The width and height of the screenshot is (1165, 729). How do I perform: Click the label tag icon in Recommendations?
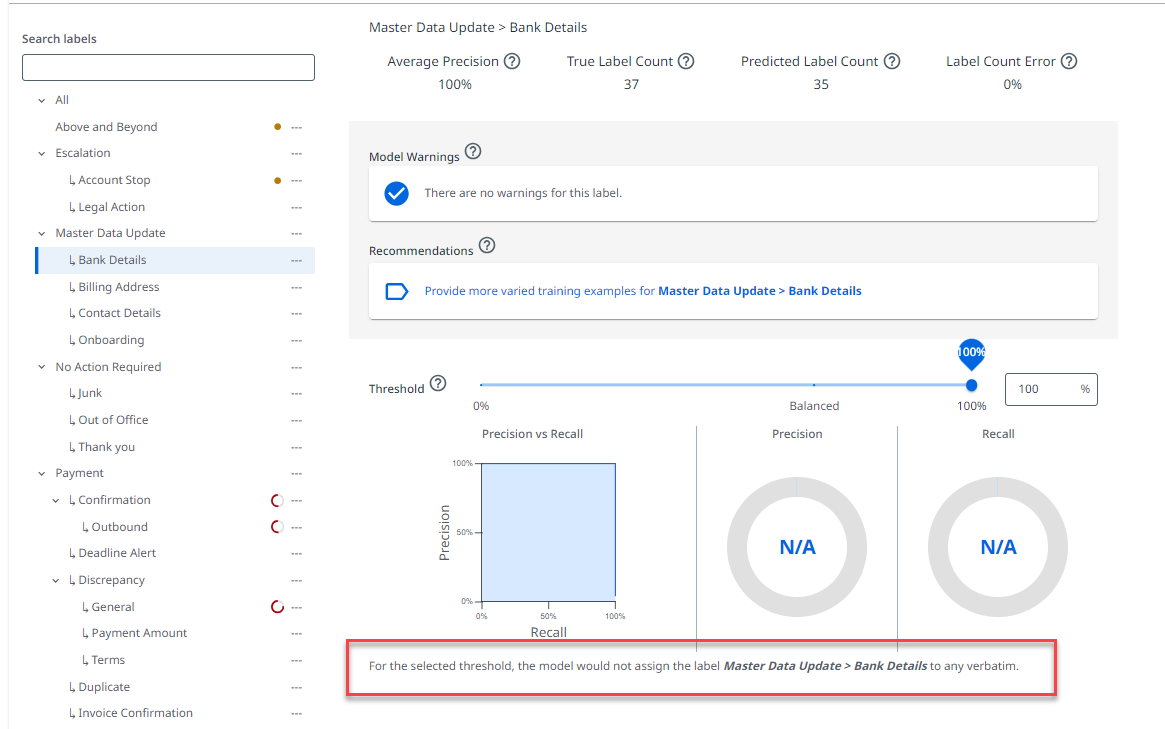click(397, 291)
